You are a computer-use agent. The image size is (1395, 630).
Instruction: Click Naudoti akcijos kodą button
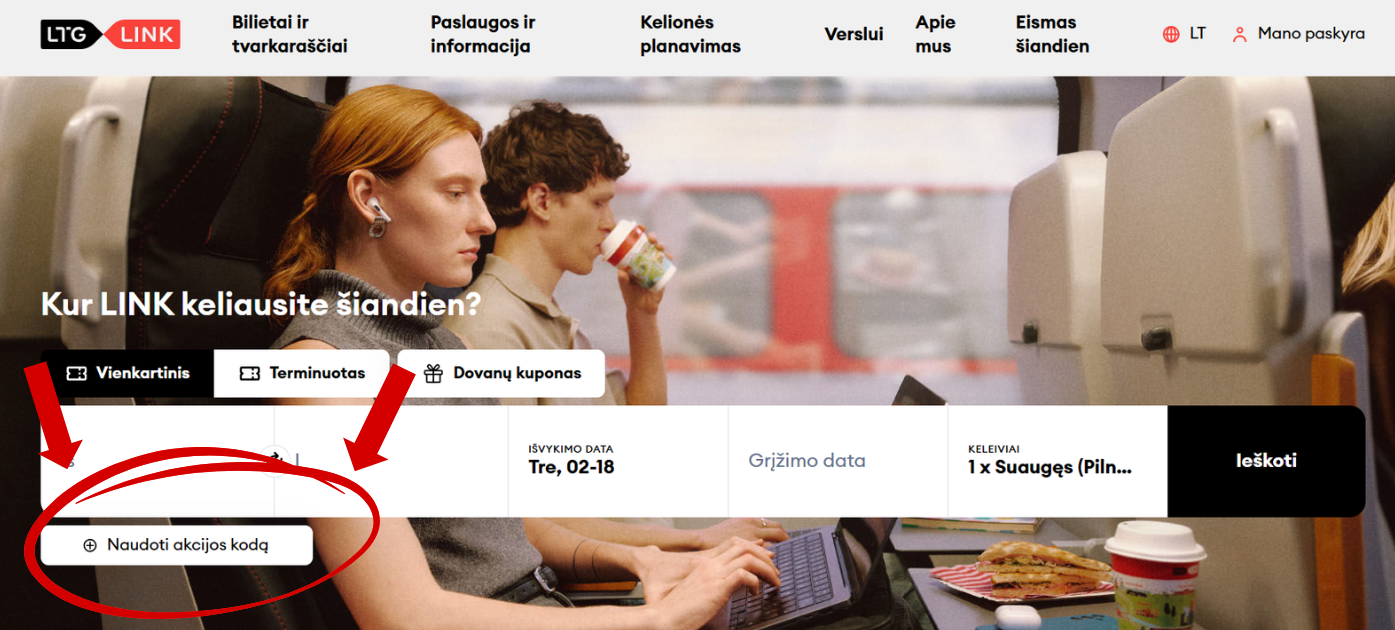[x=177, y=545]
